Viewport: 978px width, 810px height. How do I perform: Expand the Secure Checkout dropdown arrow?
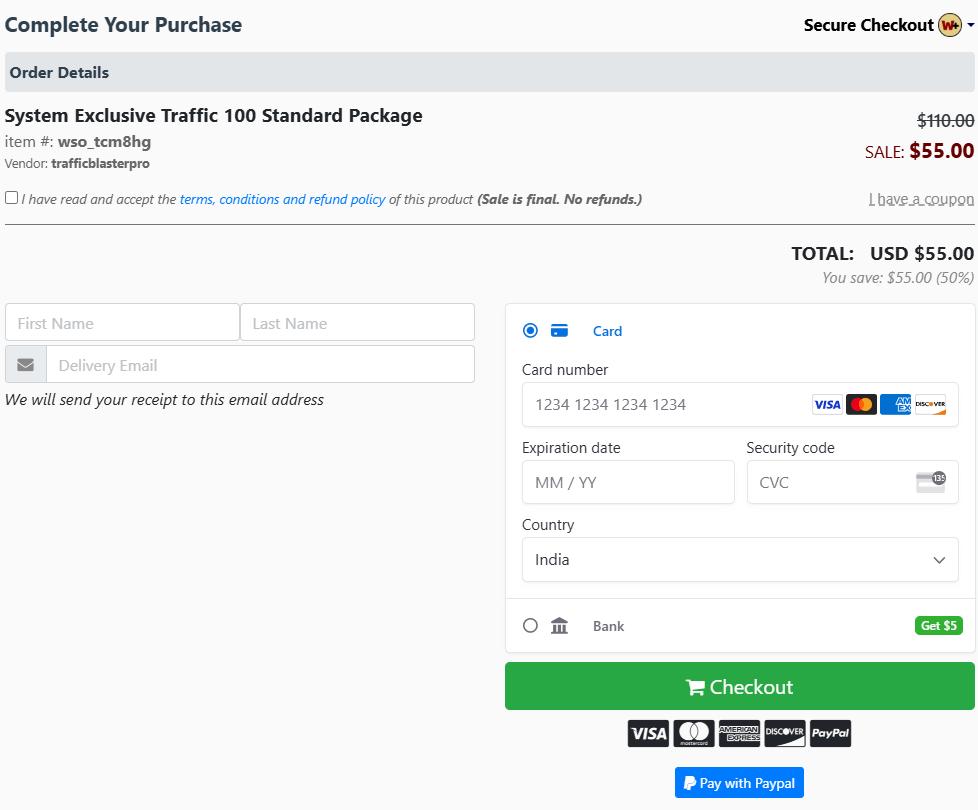970,26
